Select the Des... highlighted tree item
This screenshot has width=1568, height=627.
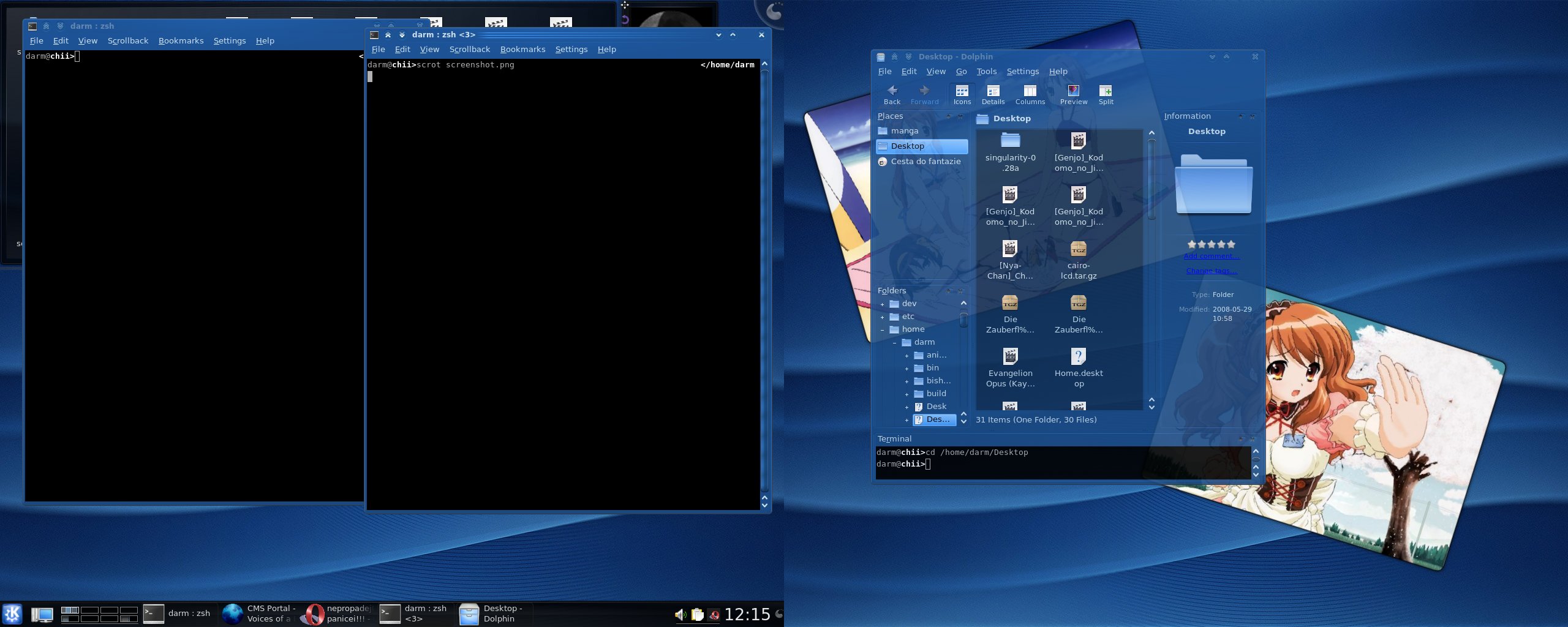pyautogui.click(x=934, y=419)
